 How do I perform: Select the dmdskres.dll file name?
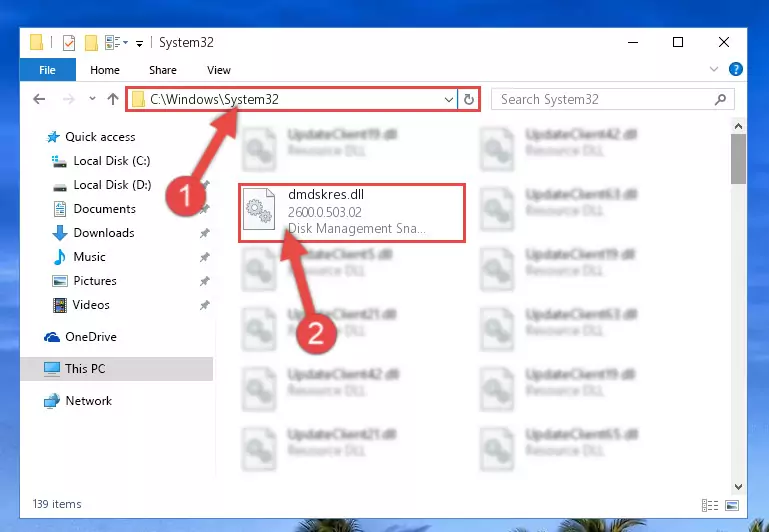(326, 195)
